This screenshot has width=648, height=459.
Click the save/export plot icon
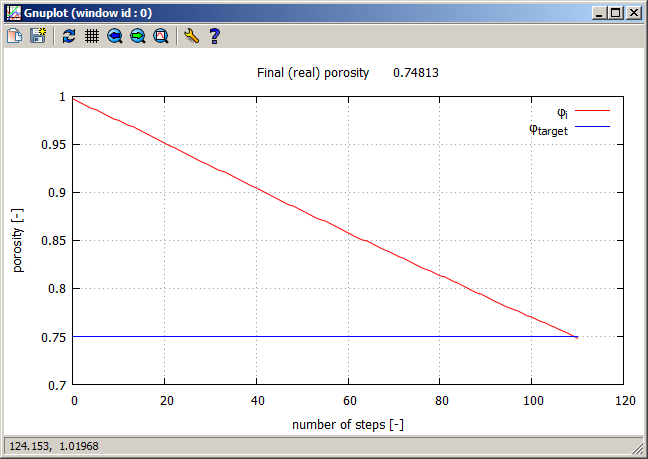(x=38, y=36)
